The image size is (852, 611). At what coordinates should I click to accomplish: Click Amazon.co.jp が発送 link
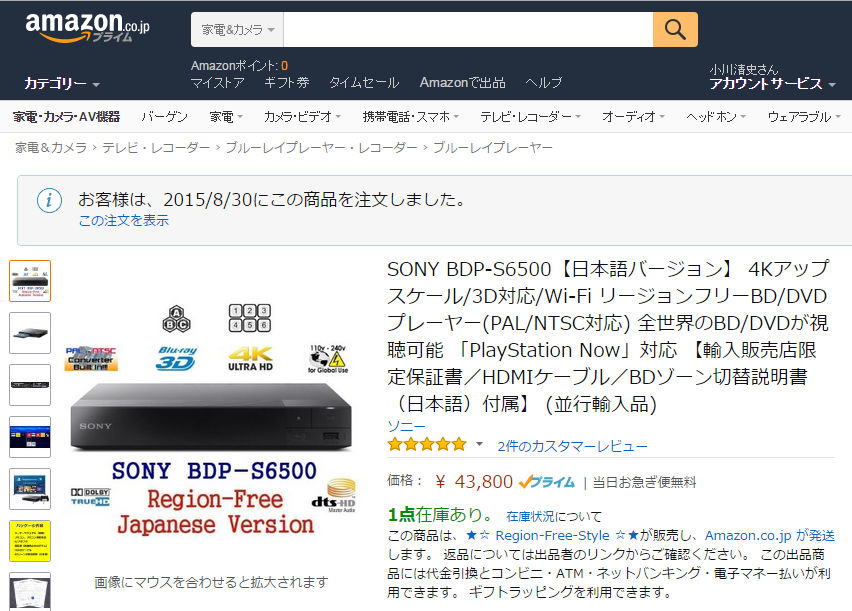click(x=769, y=535)
